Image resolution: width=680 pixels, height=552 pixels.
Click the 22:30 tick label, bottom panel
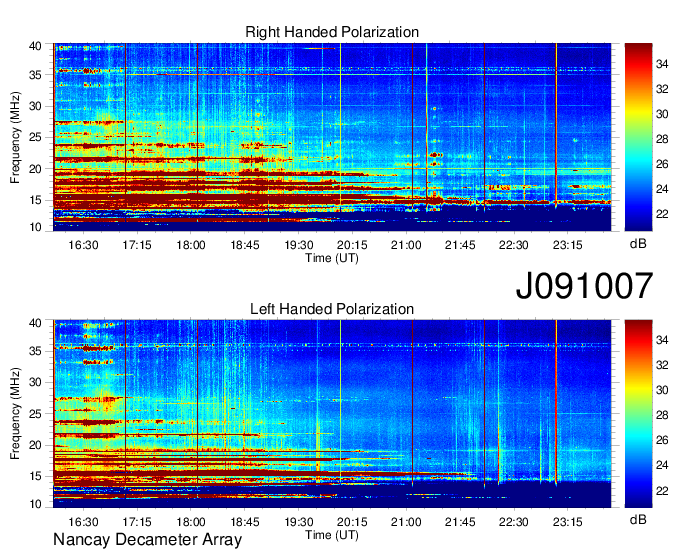click(x=514, y=522)
